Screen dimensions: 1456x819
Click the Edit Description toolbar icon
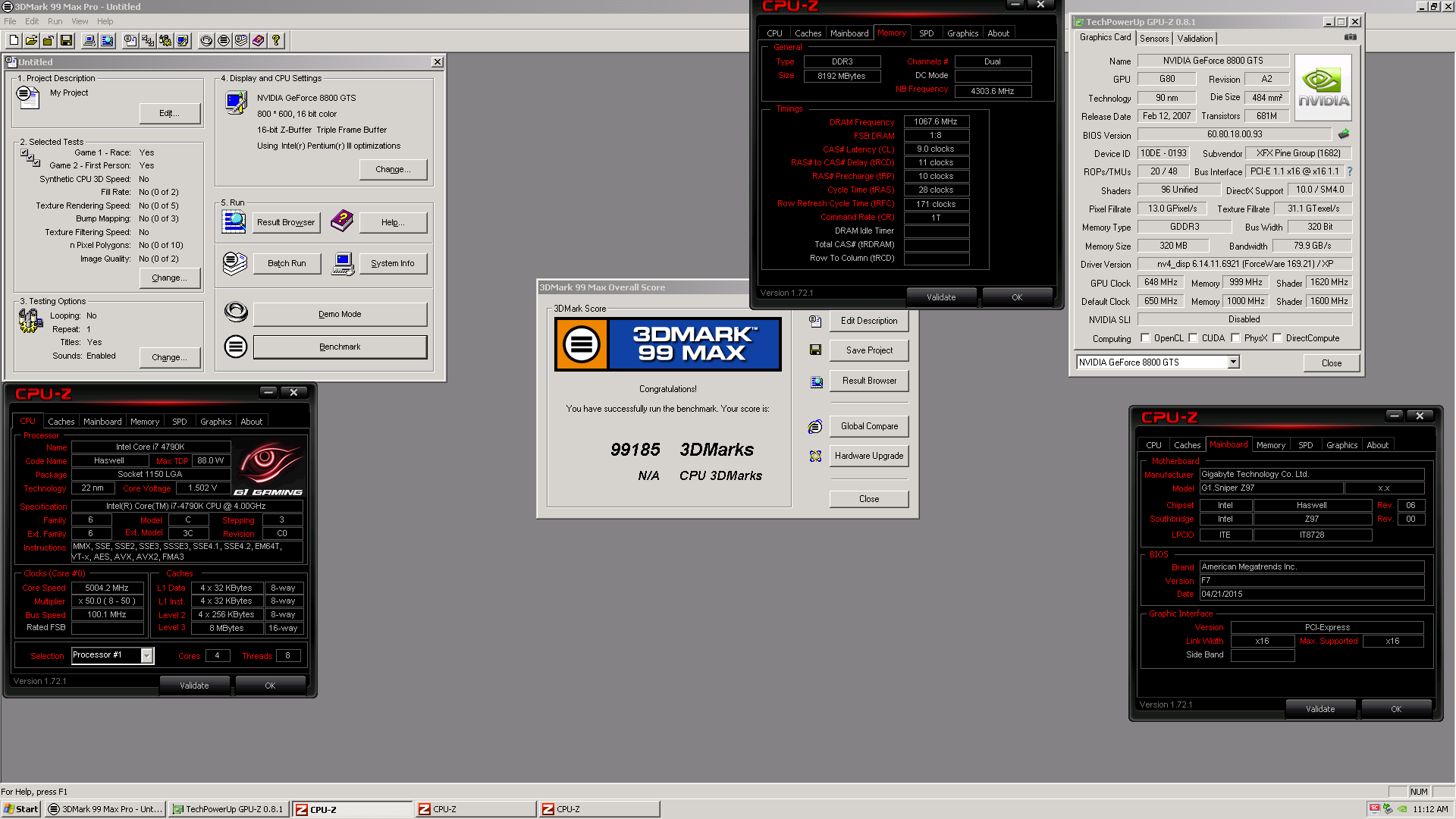pos(130,41)
